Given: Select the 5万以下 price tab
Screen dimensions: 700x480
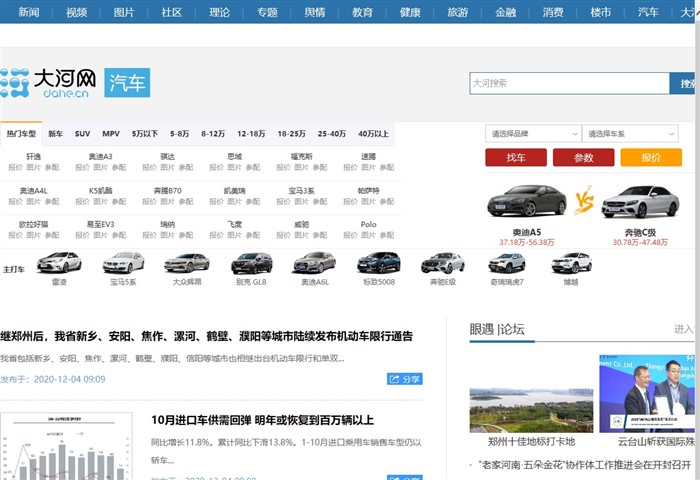Looking at the screenshot, I should (145, 134).
